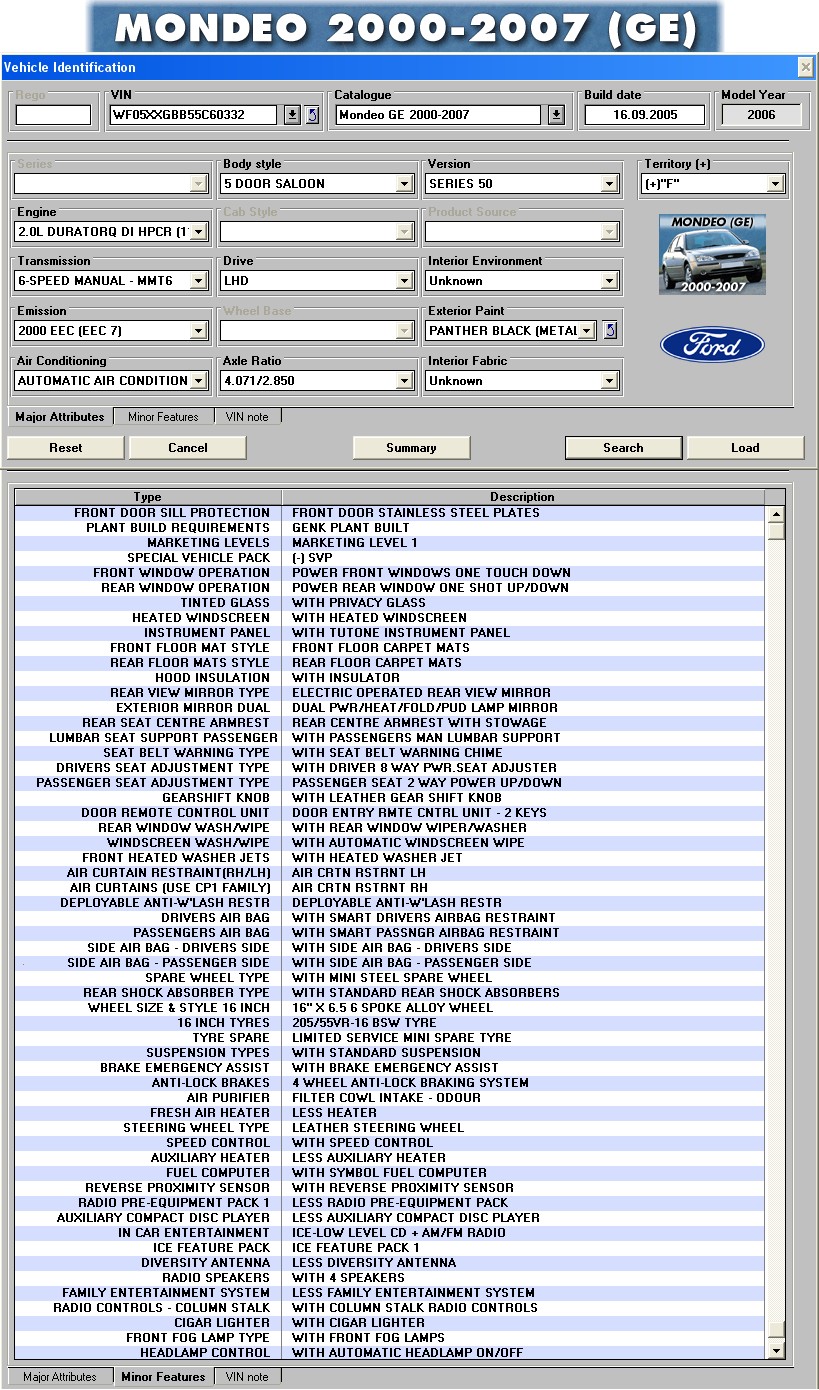Click the arrow button beside Catalogue field

pos(556,115)
